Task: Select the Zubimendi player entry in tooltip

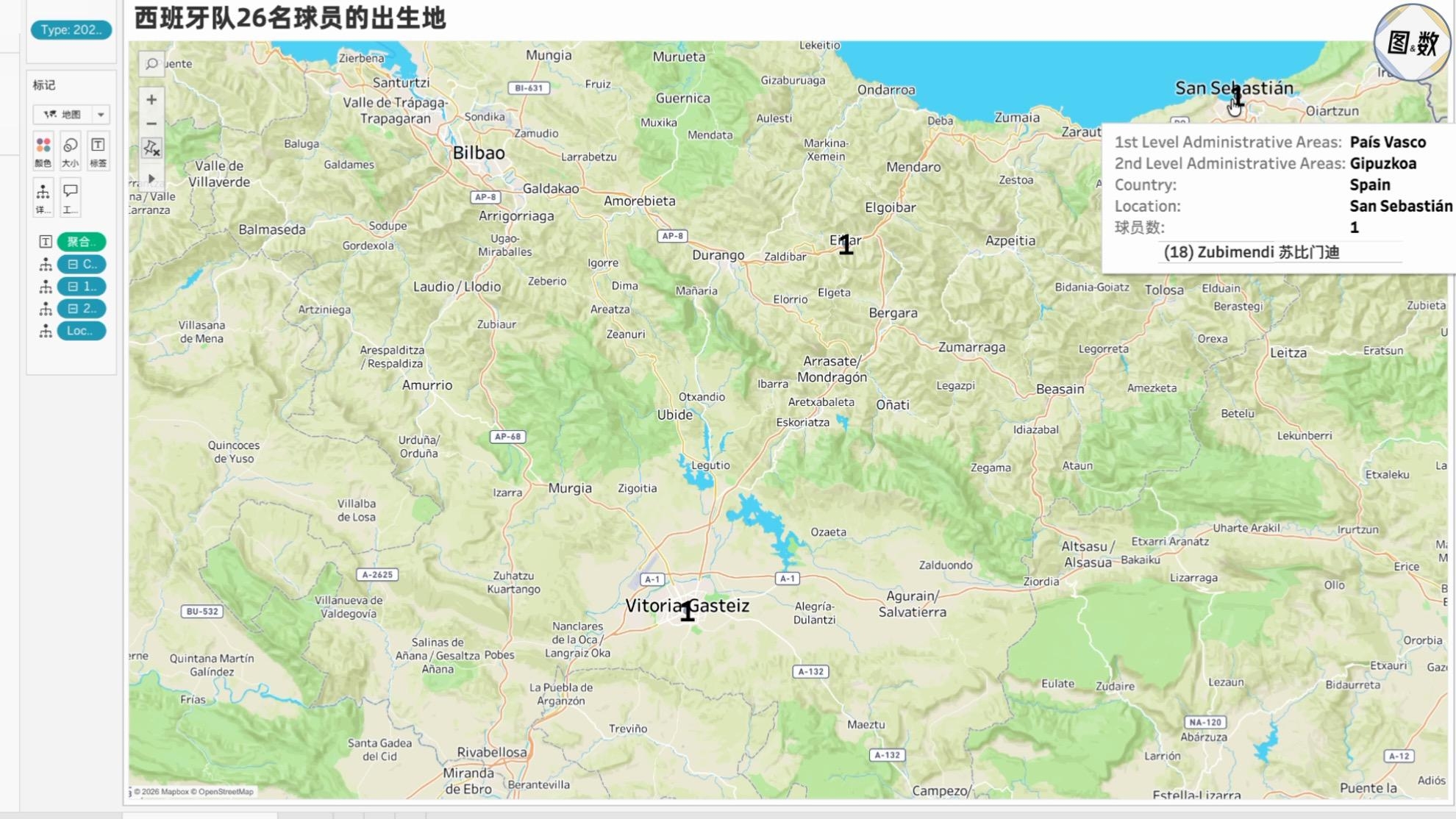Action: coord(1252,252)
